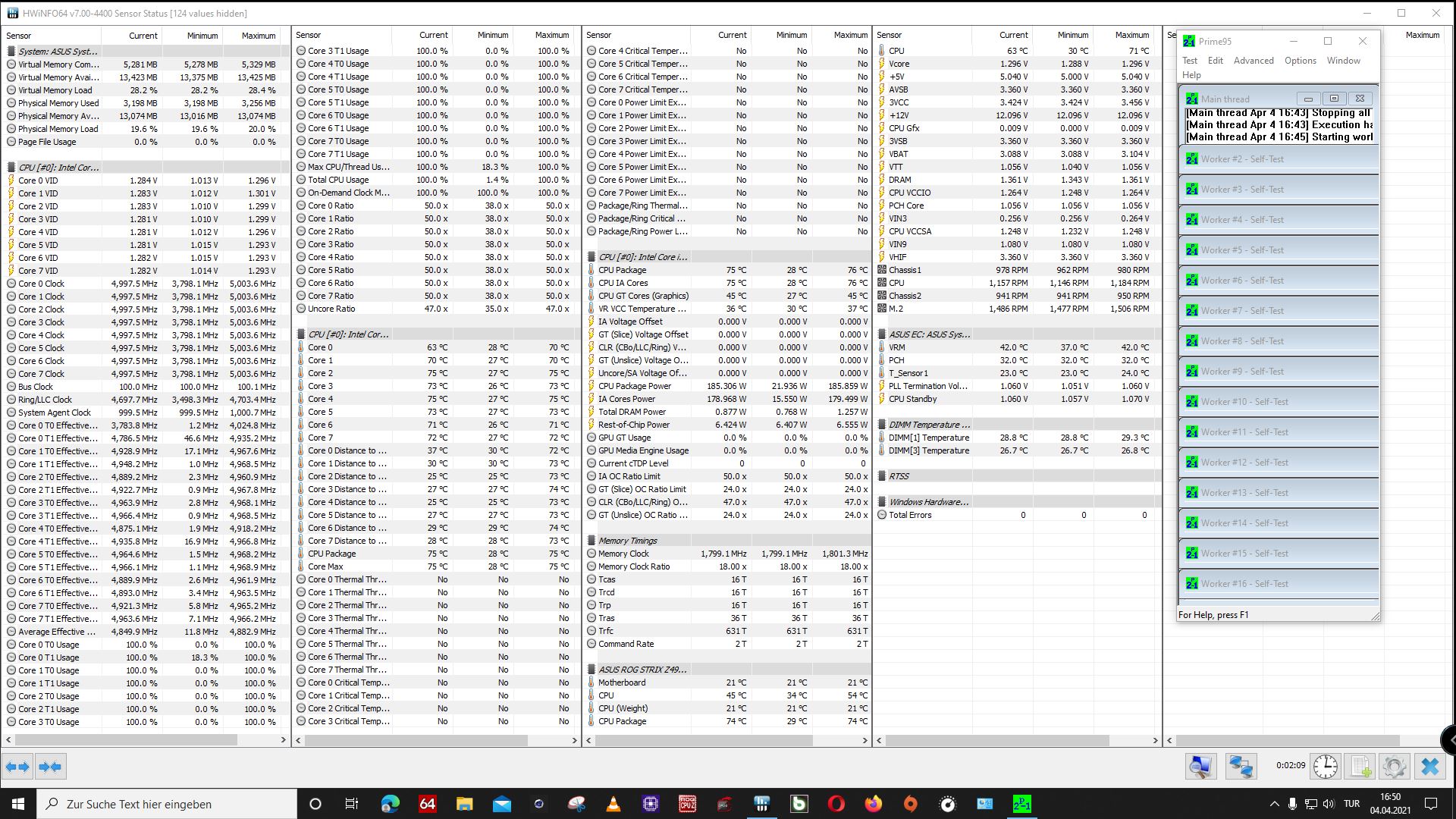Viewport: 1456px width, 819px height.
Task: Open the Prime95 Help menu
Action: tap(1191, 75)
